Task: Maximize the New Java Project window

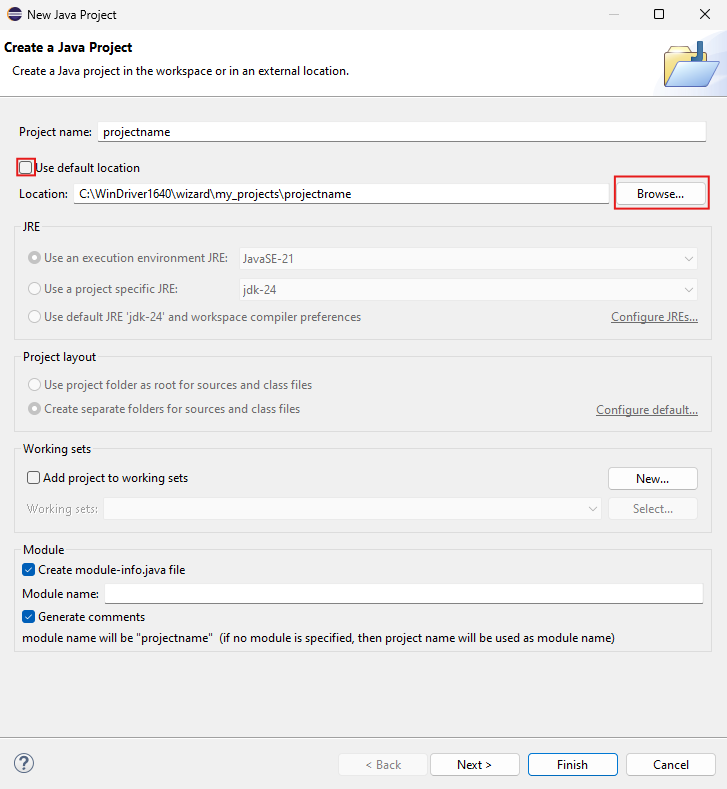Action: point(659,14)
